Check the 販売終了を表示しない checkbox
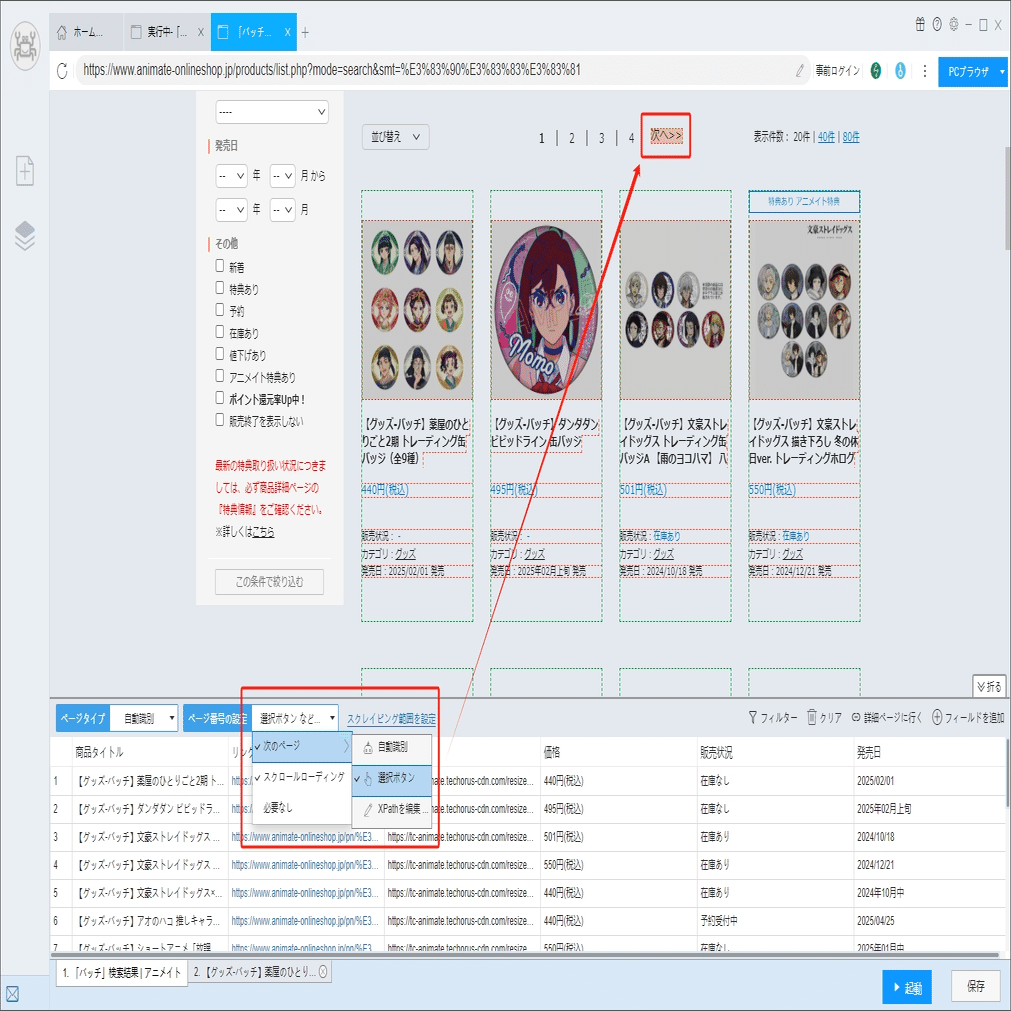The width and height of the screenshot is (1011, 1011). (220, 420)
